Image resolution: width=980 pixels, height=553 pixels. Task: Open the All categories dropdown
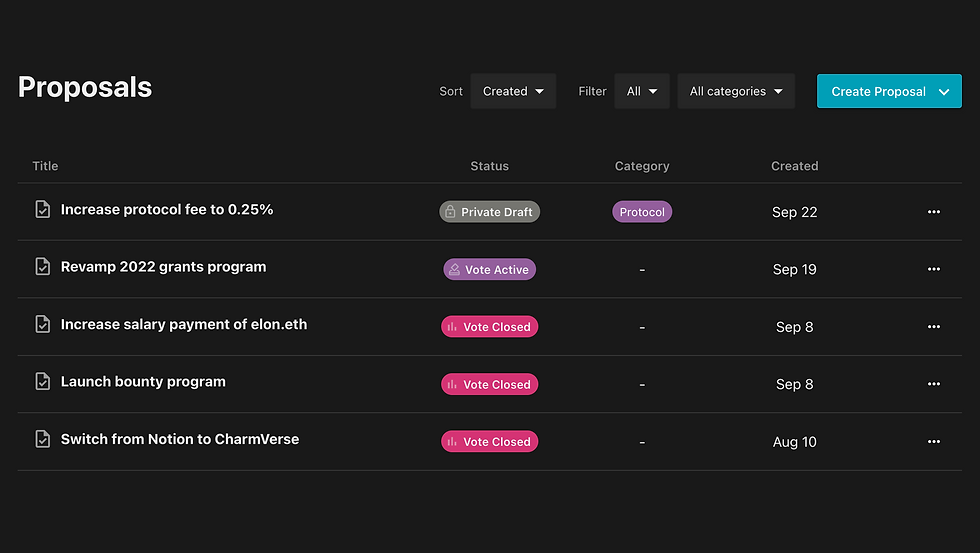click(x=736, y=91)
